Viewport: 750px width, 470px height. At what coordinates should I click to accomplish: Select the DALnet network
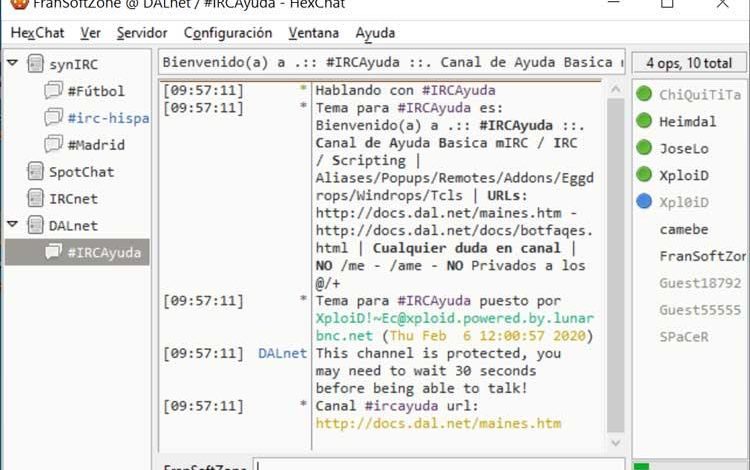tap(73, 226)
